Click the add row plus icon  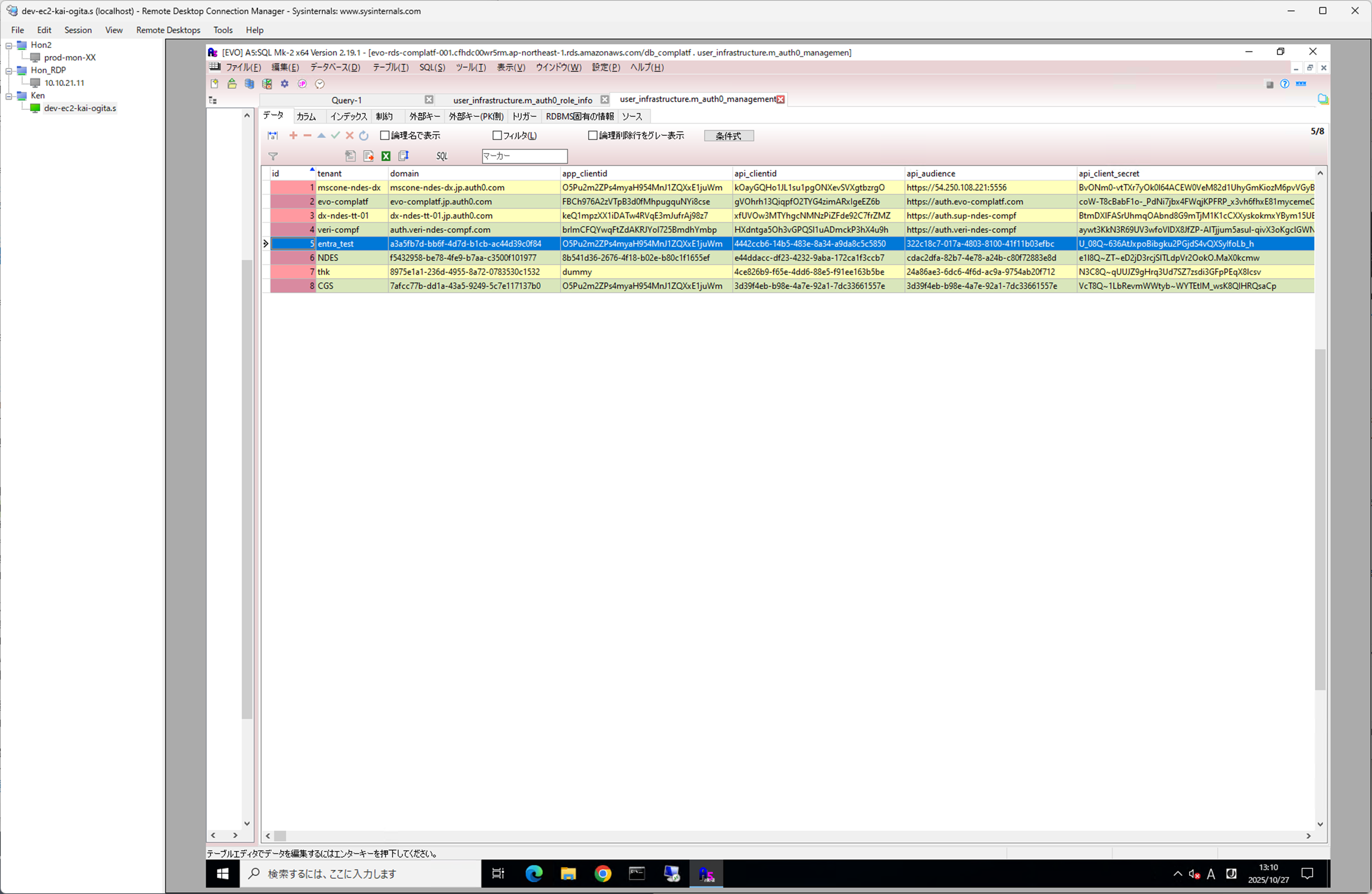[293, 135]
